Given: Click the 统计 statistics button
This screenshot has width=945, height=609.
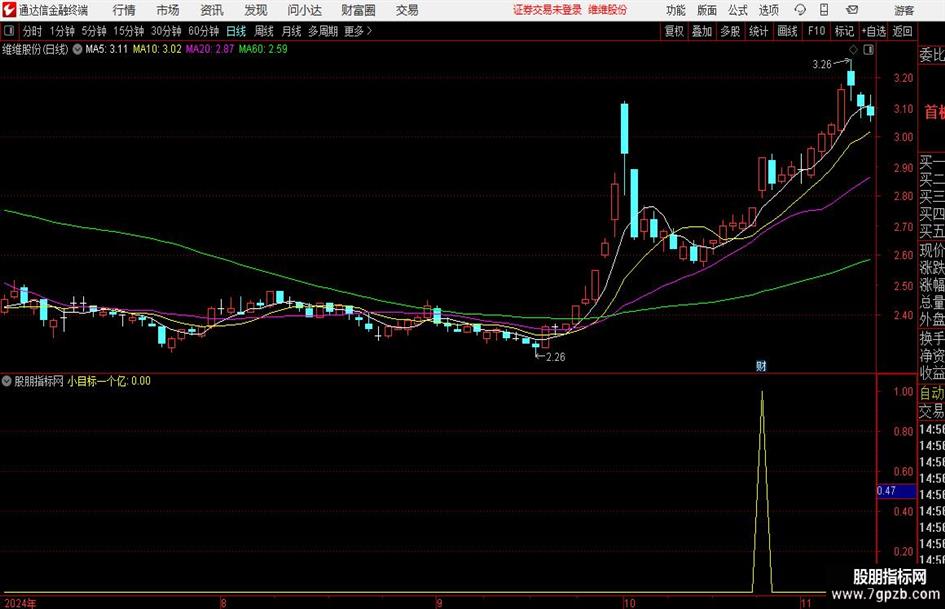Looking at the screenshot, I should coord(758,31).
